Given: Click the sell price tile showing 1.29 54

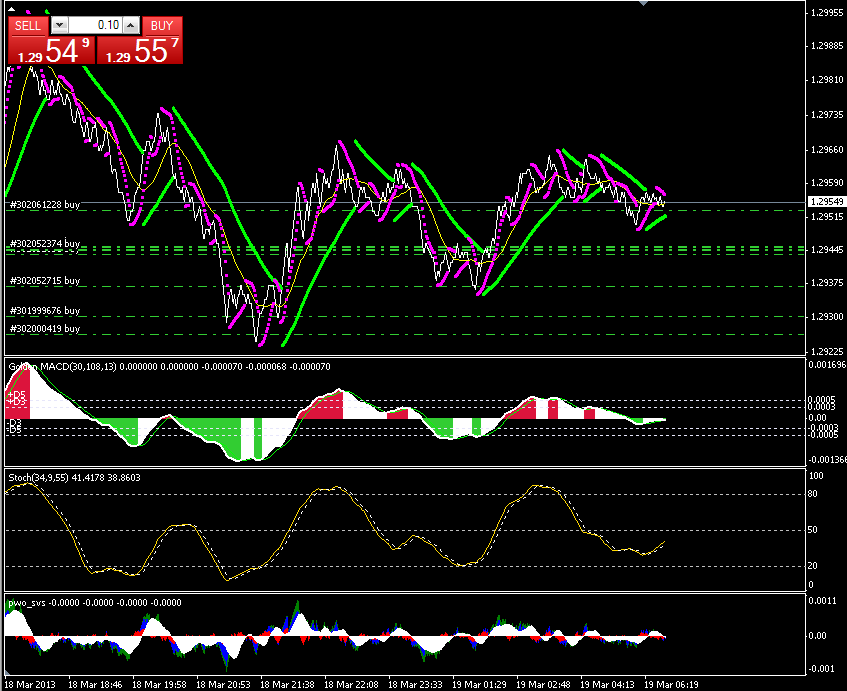Looking at the screenshot, I should coord(52,50).
